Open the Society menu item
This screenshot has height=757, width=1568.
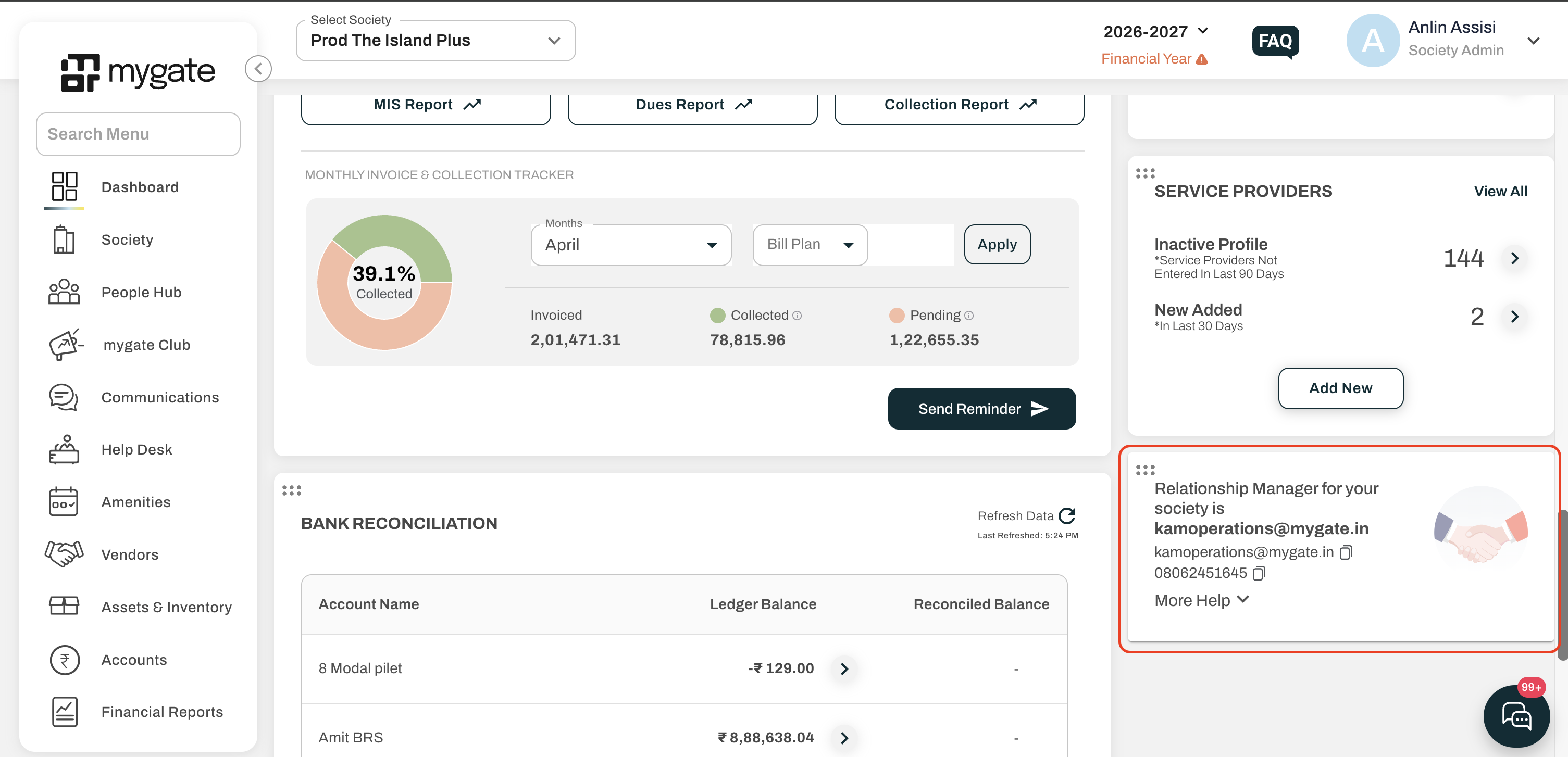(x=127, y=240)
